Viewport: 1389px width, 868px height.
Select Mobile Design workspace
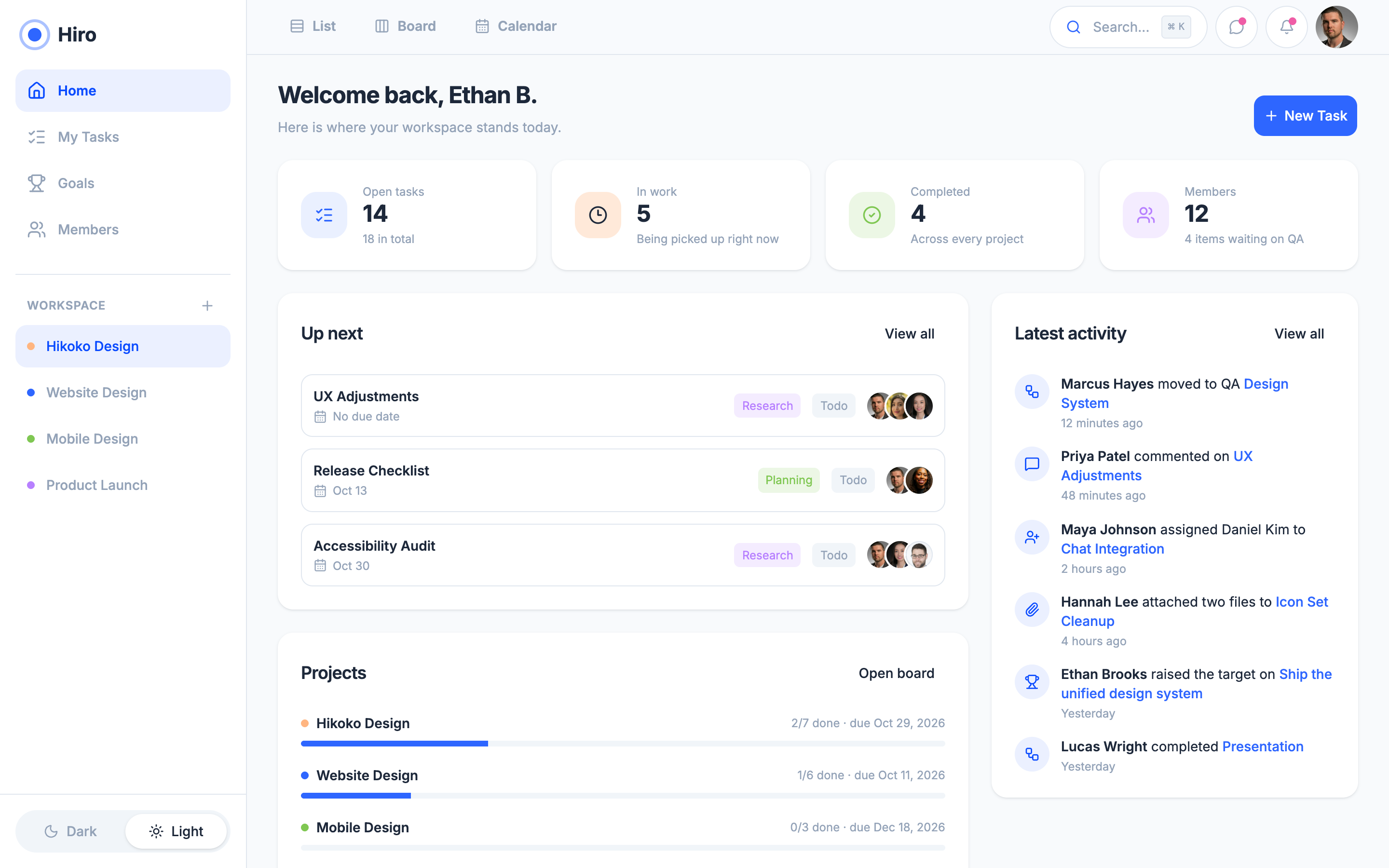123,439
